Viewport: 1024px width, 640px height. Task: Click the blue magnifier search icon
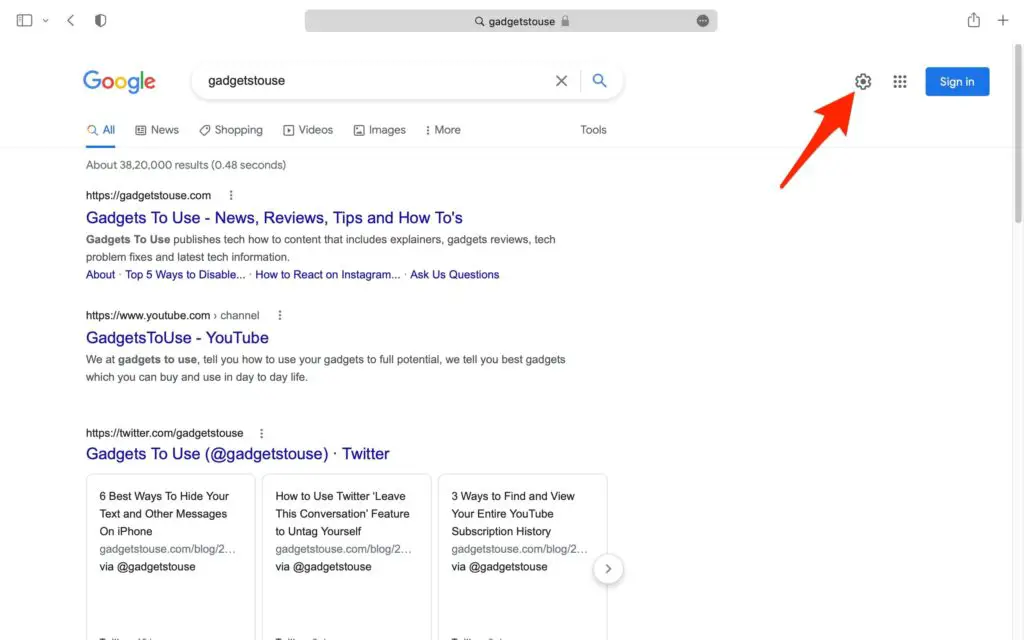pyautogui.click(x=600, y=80)
